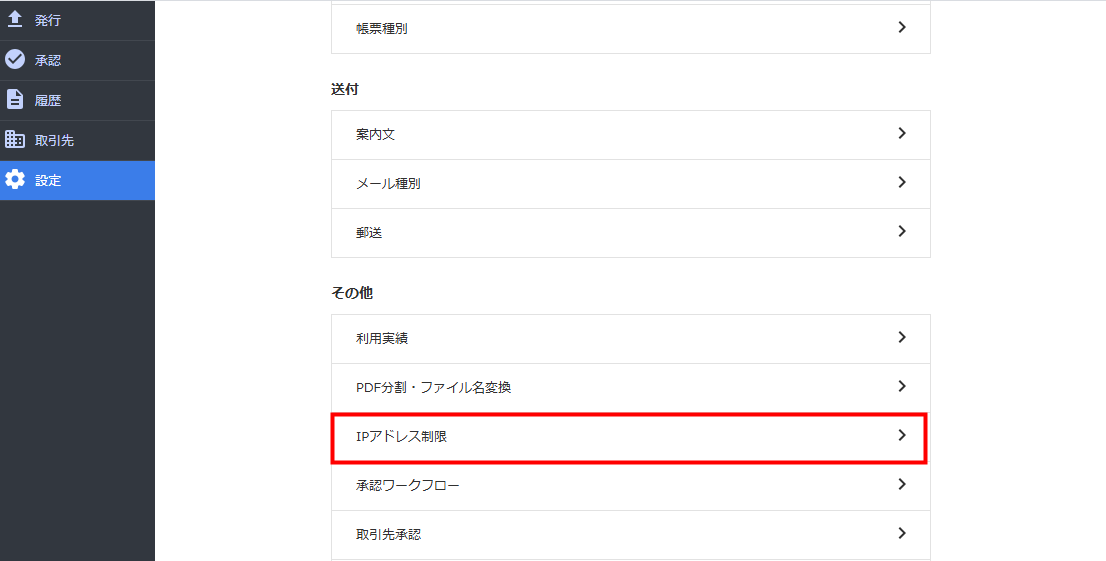The height and width of the screenshot is (561, 1106).
Task: Expand the chevron next to 帳票種別
Action: pos(901,28)
